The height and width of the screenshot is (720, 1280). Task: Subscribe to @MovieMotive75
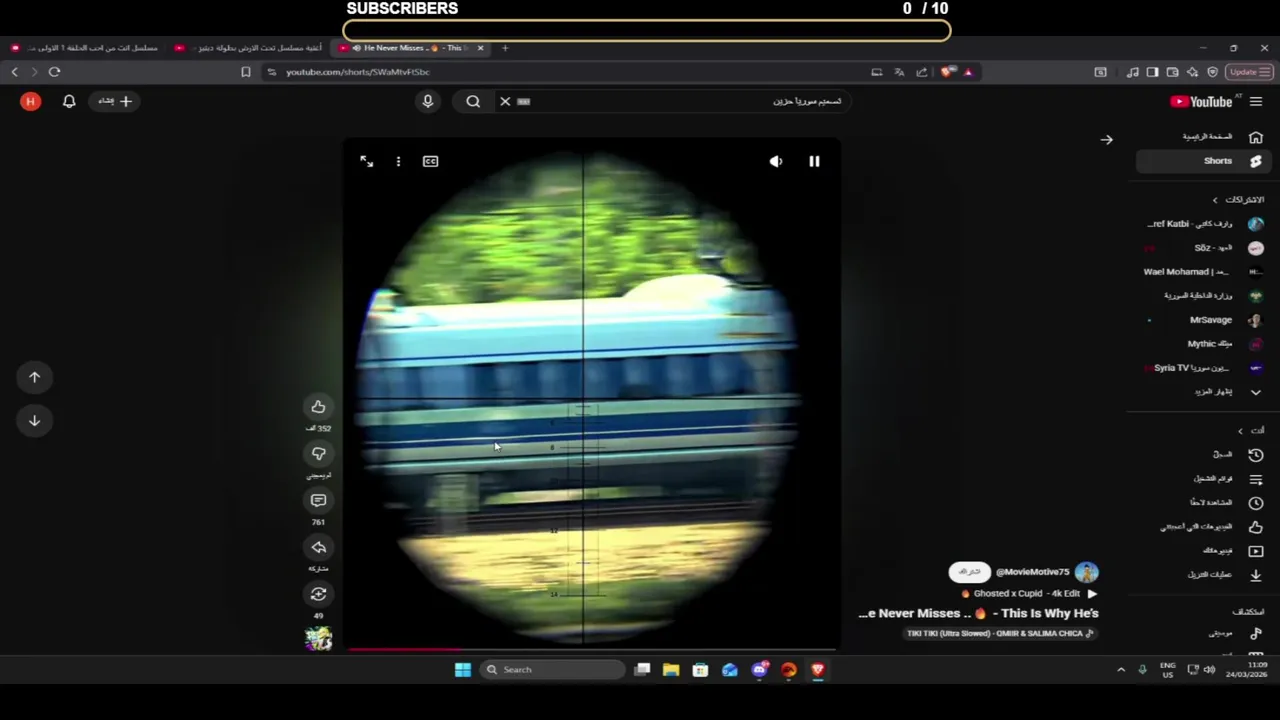pyautogui.click(x=969, y=572)
